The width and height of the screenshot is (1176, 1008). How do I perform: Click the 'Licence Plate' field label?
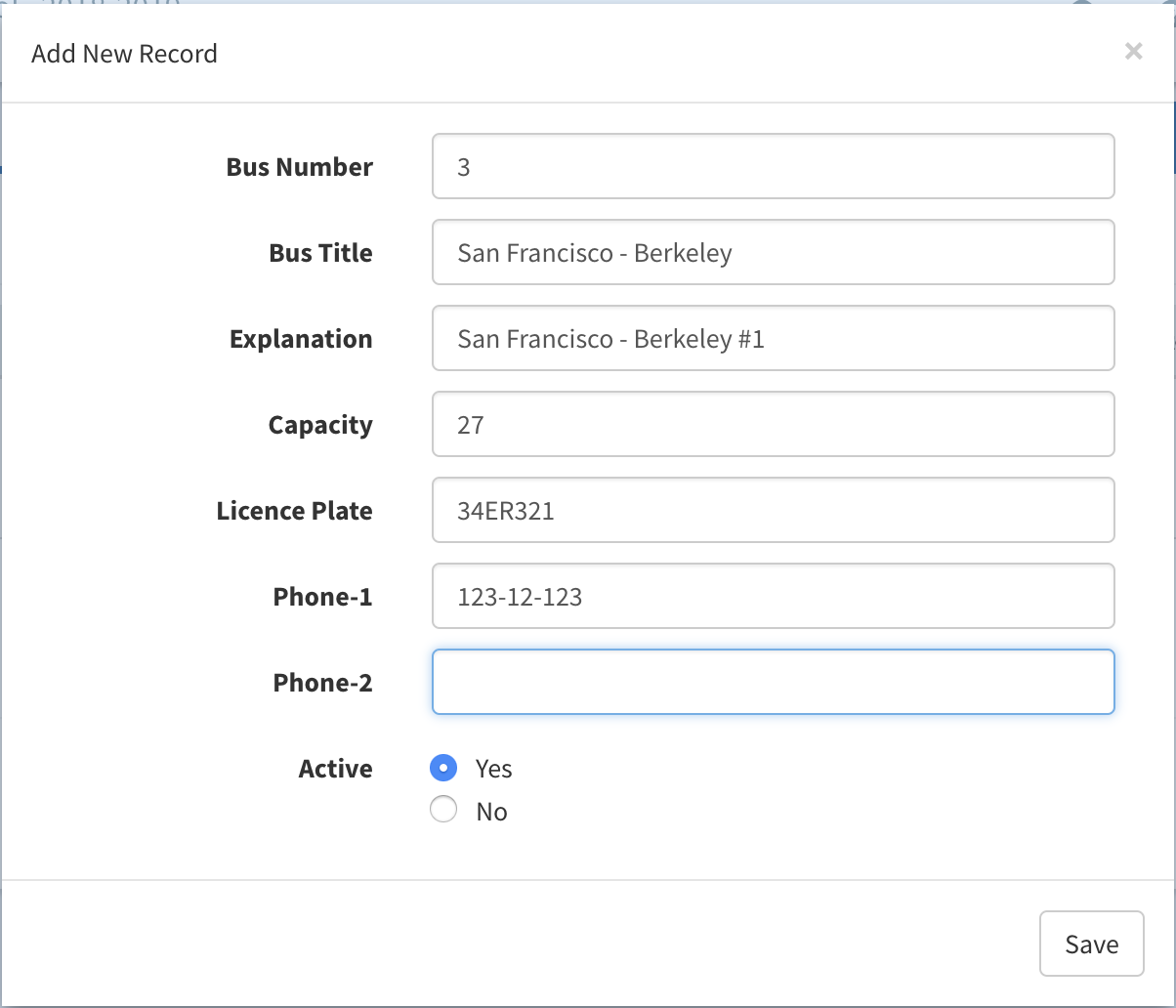(294, 511)
